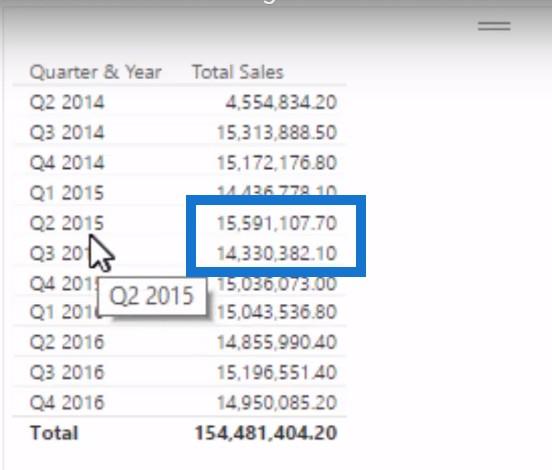This screenshot has height=470, width=552.
Task: Click the Q2 2015 row label
Action: tap(67, 223)
